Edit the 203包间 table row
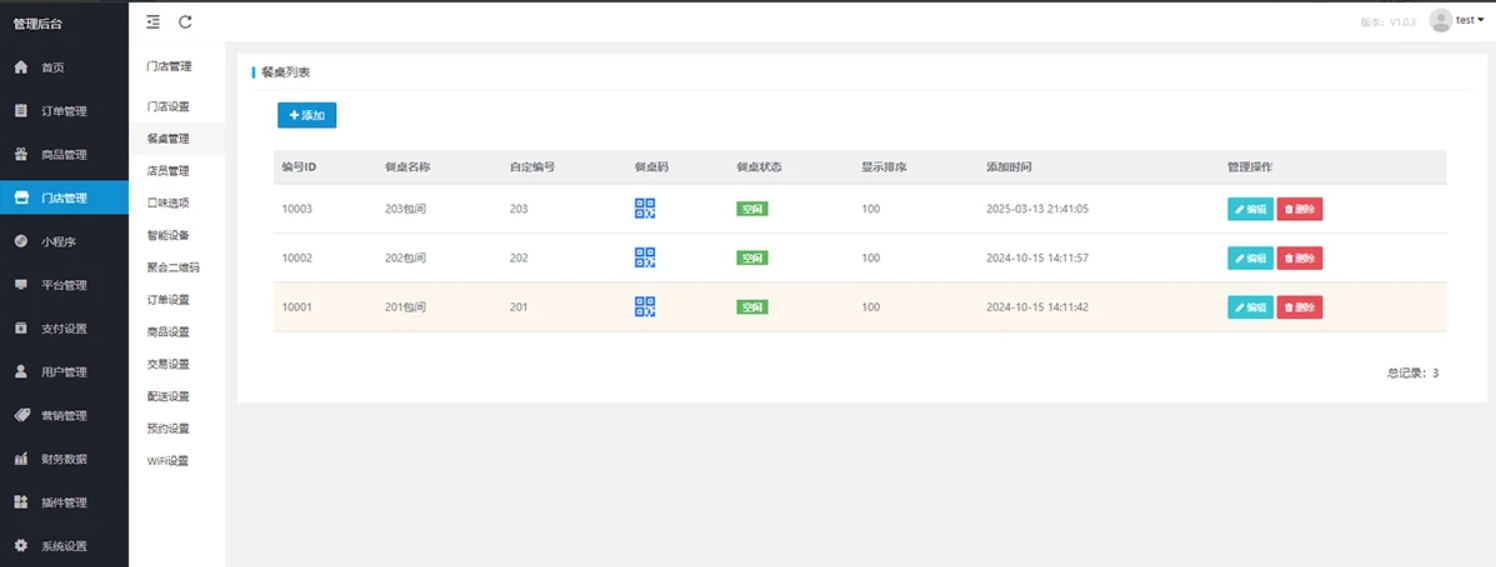Image resolution: width=1496 pixels, height=567 pixels. coord(1250,209)
